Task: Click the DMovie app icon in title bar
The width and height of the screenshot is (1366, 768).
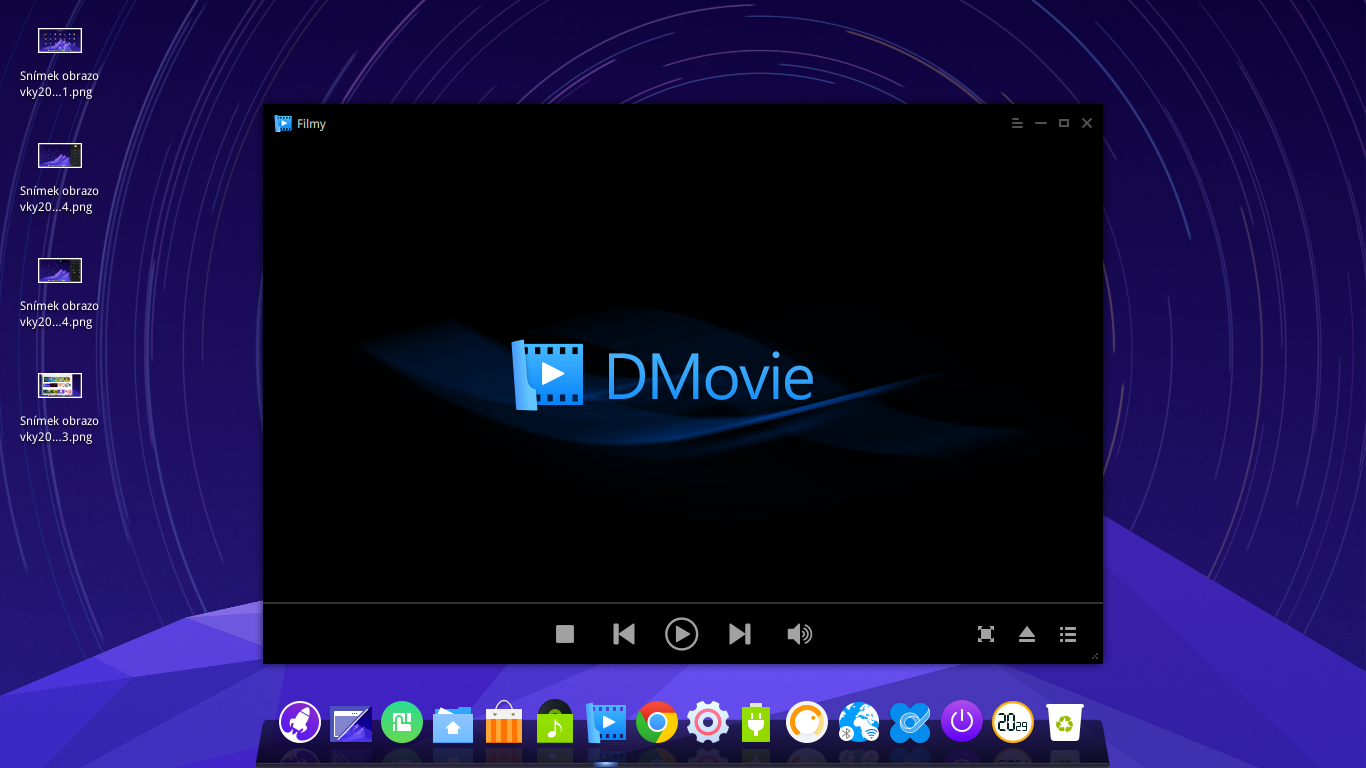Action: (283, 123)
